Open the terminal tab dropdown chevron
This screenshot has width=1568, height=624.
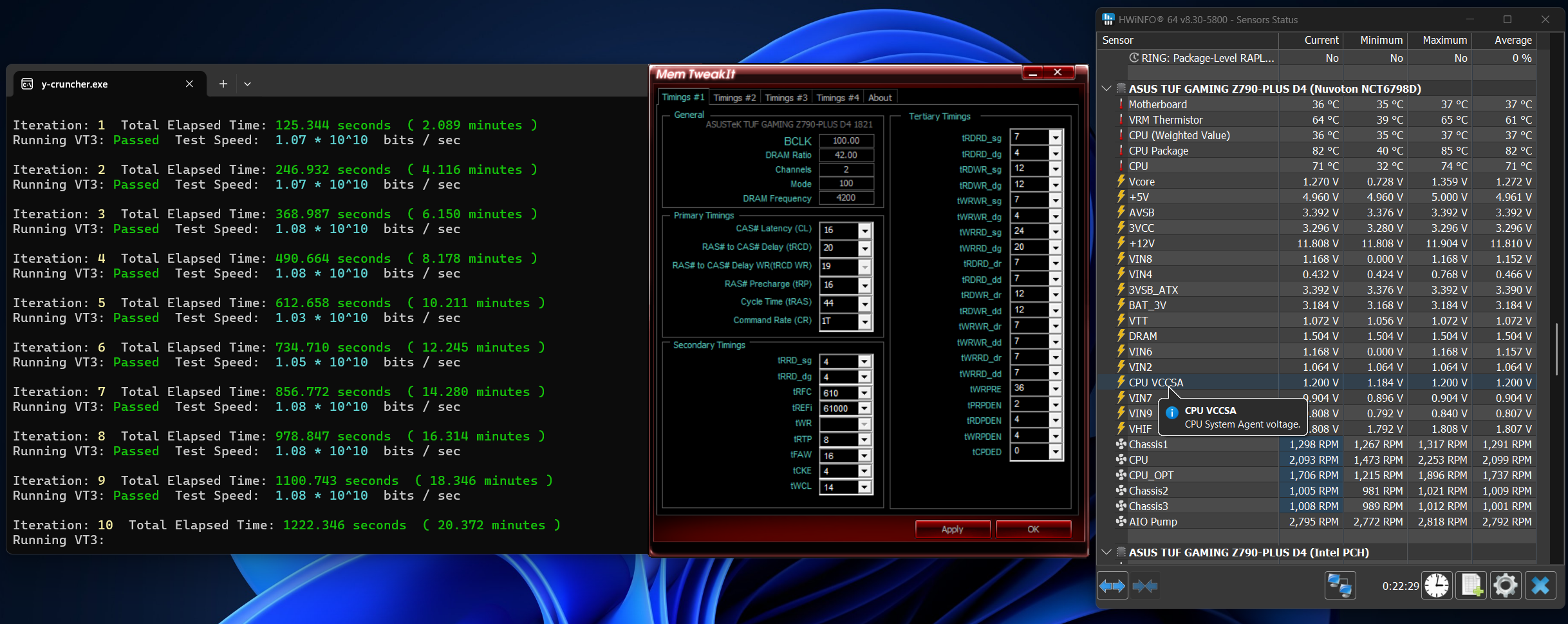pos(247,84)
